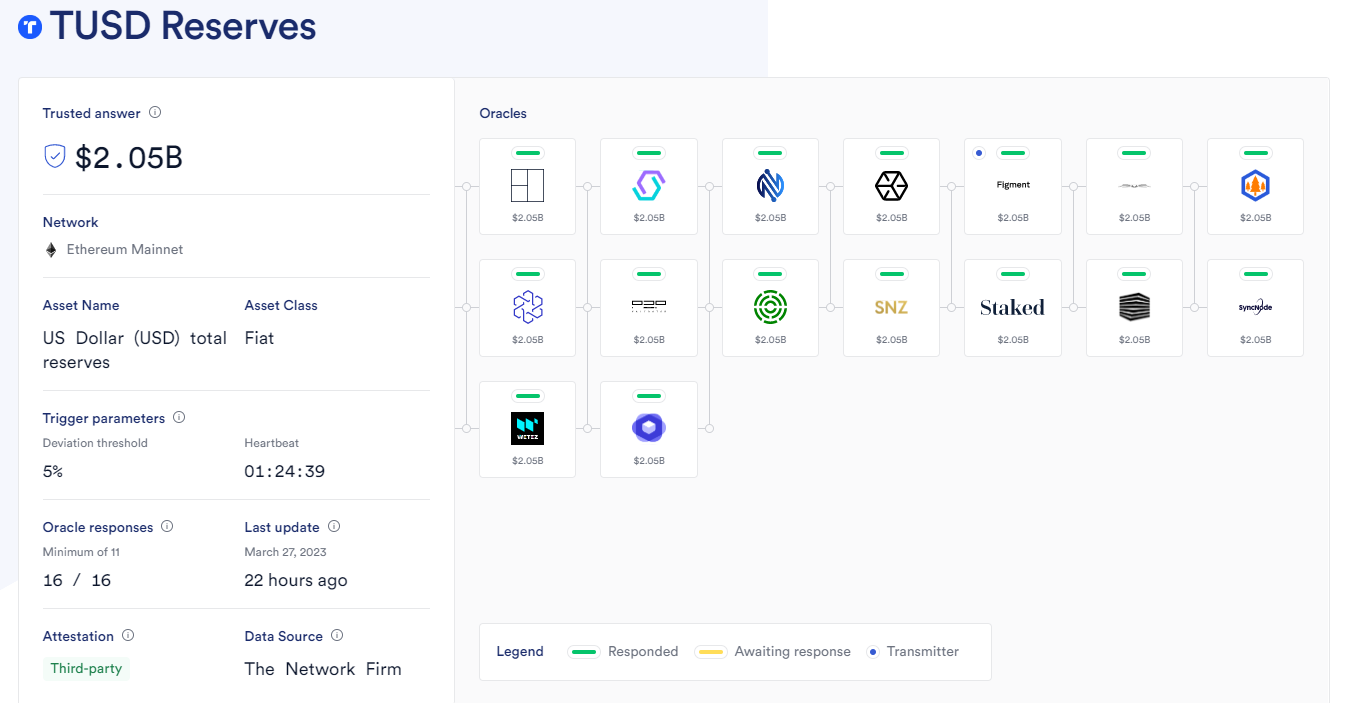Click the Asset Class label
The image size is (1348, 703).
[281, 305]
